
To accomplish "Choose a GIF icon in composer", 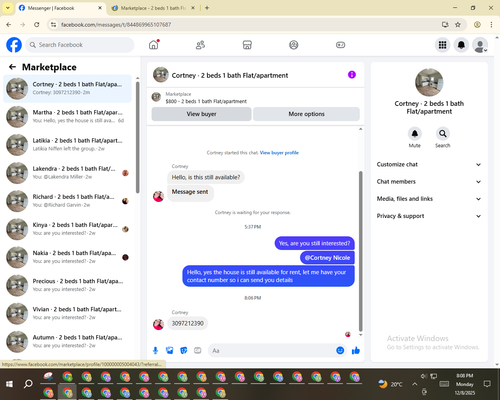I will (x=198, y=350).
